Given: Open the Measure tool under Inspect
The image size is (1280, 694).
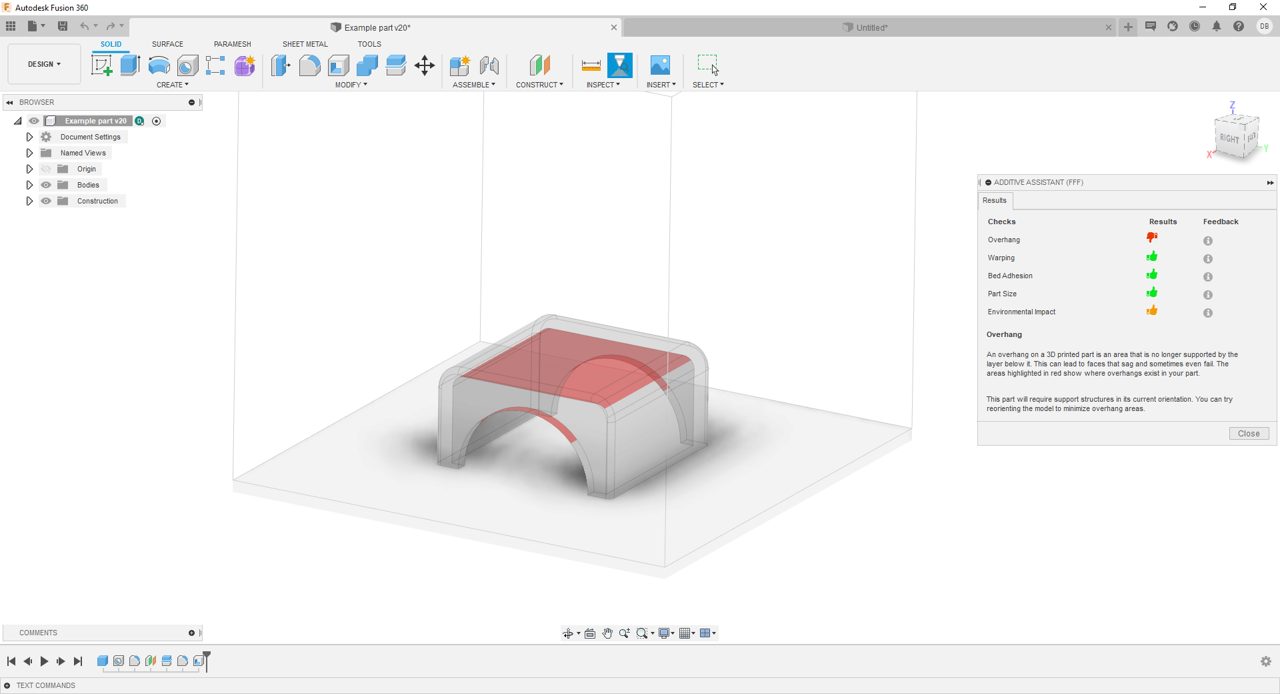Looking at the screenshot, I should tap(591, 65).
